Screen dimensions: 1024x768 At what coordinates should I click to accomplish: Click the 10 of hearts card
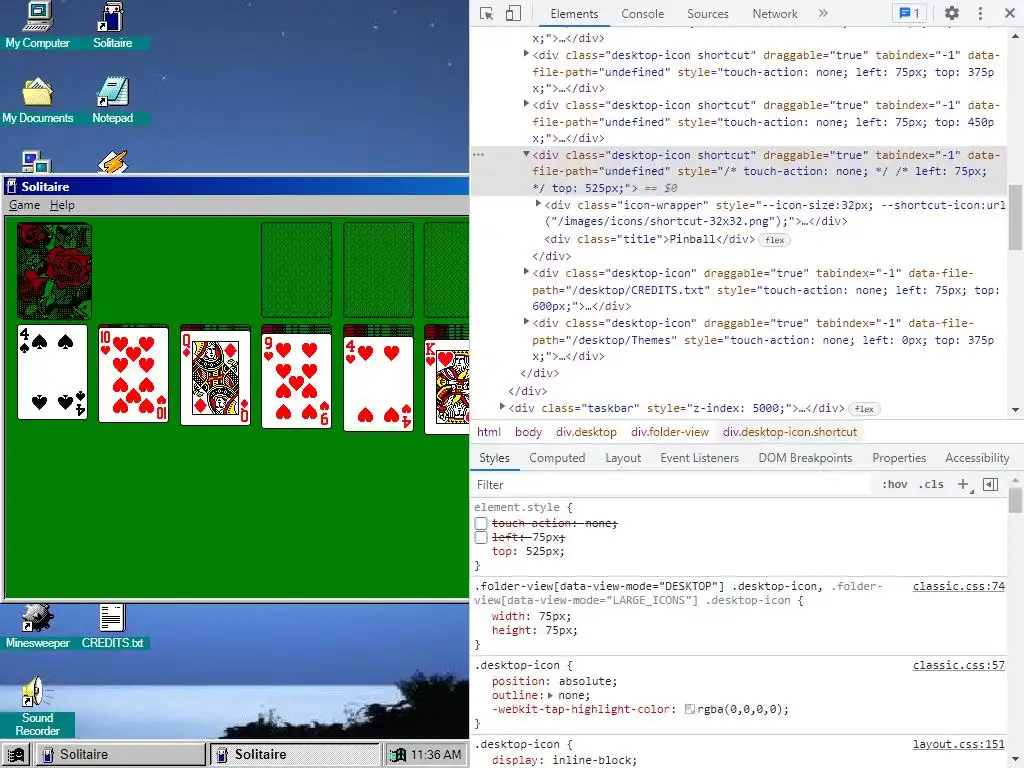[x=133, y=374]
